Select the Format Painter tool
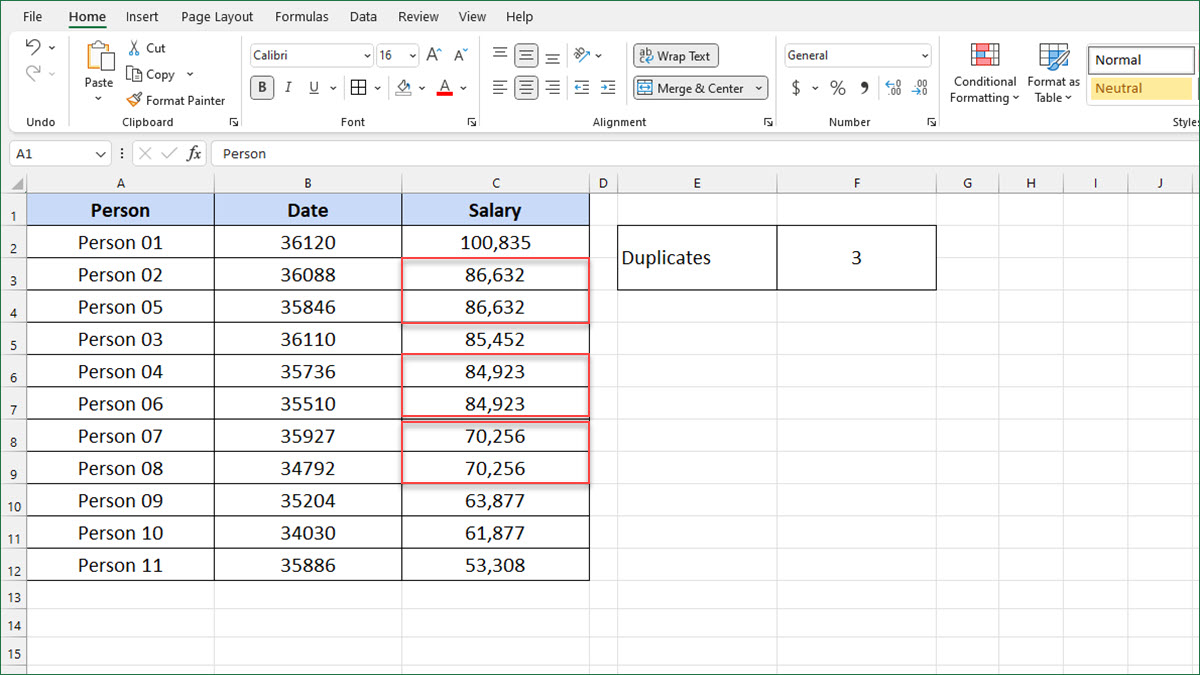This screenshot has width=1200, height=675. point(176,100)
